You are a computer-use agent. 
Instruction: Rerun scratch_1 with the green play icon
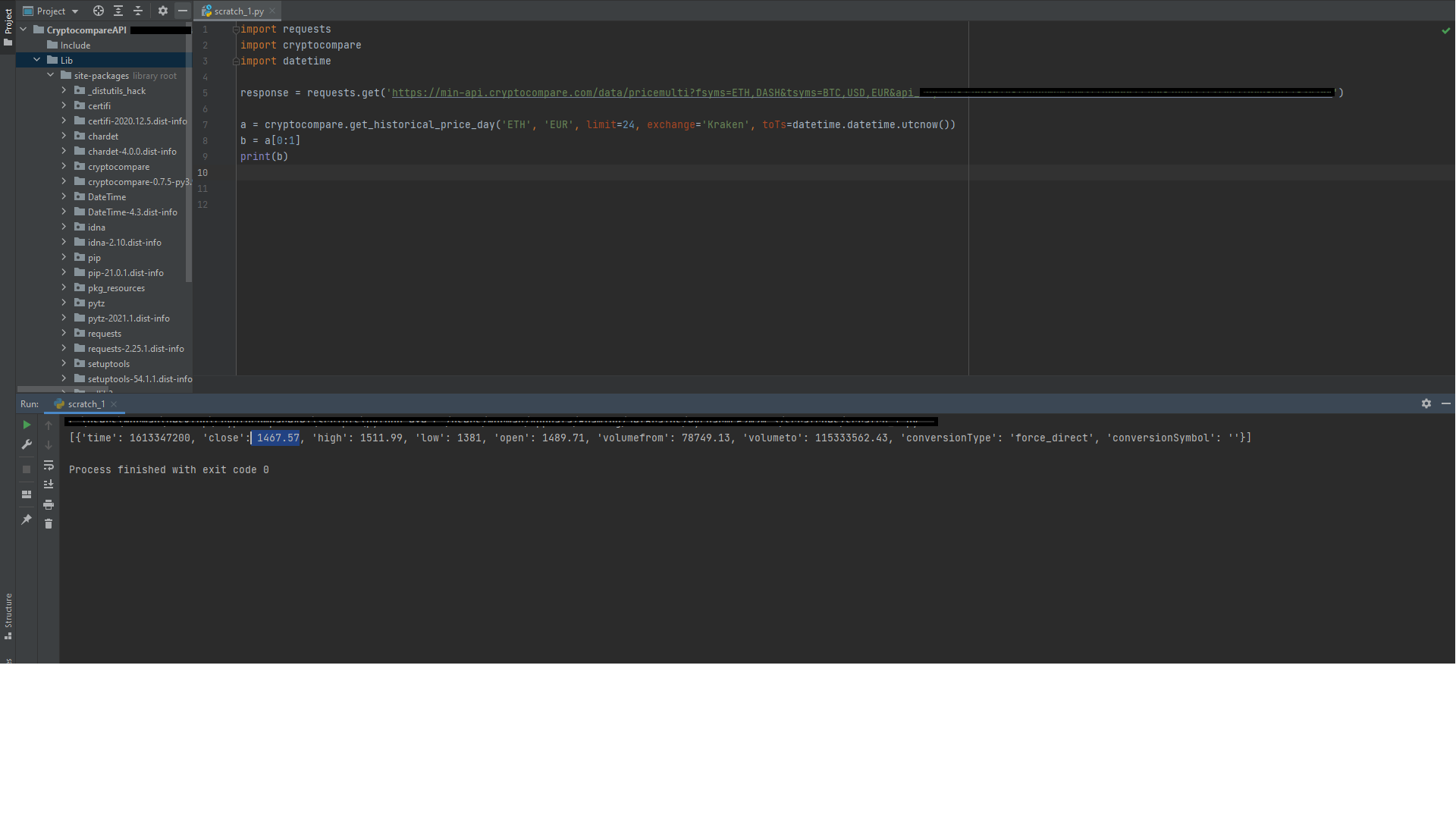(x=27, y=425)
